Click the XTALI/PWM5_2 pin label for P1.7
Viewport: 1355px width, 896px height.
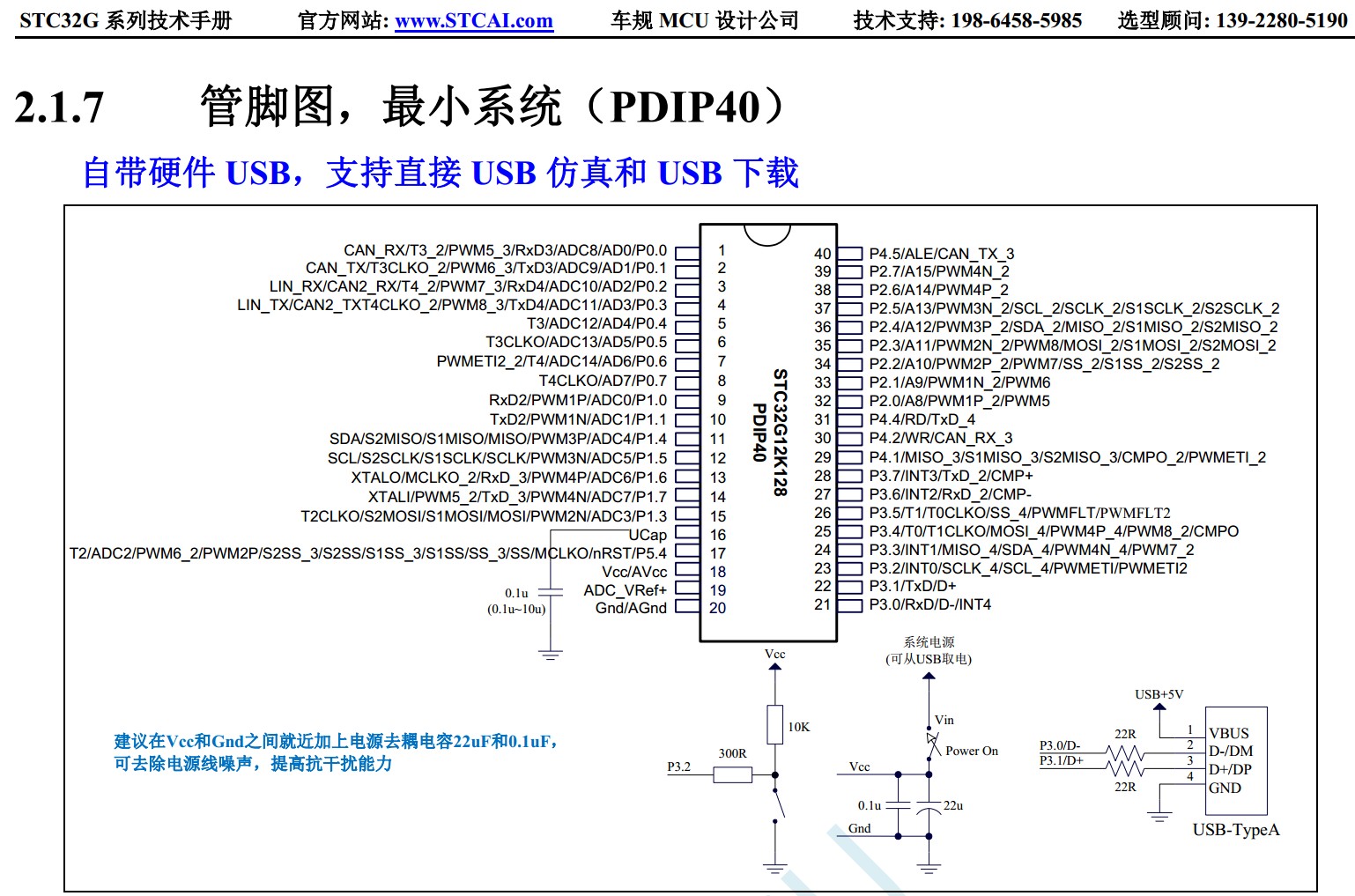point(517,497)
